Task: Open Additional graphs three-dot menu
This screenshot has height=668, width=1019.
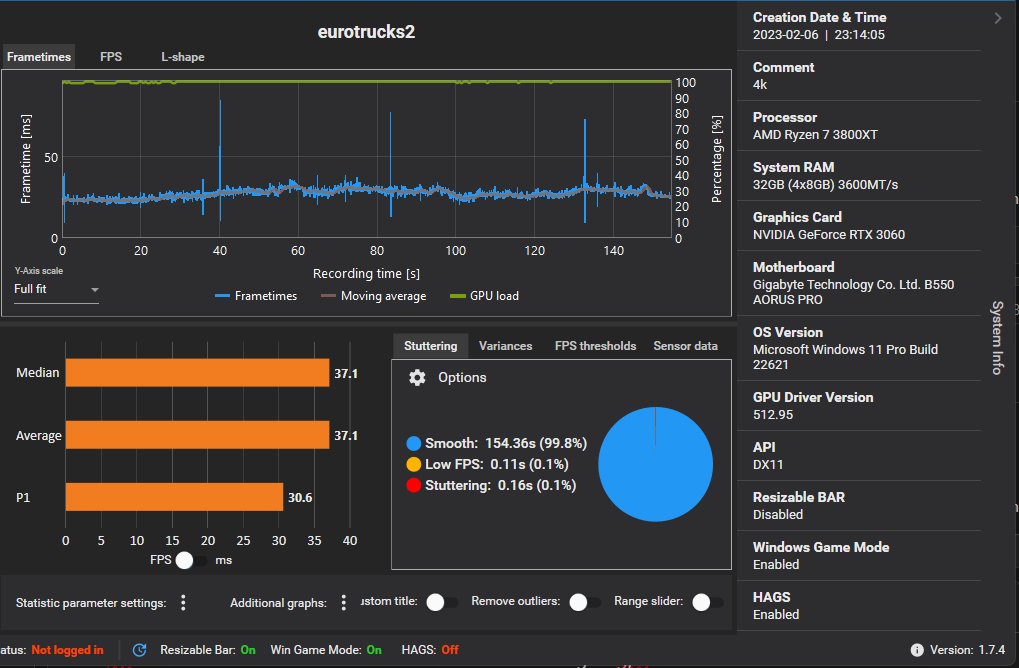Action: 344,603
